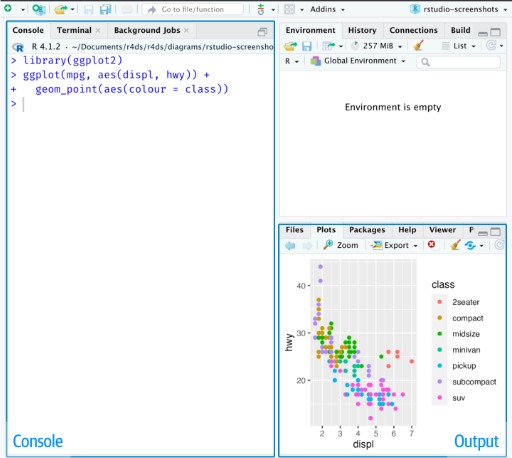Close the Background Jobs tab
This screenshot has width=512, height=458.
tap(186, 30)
